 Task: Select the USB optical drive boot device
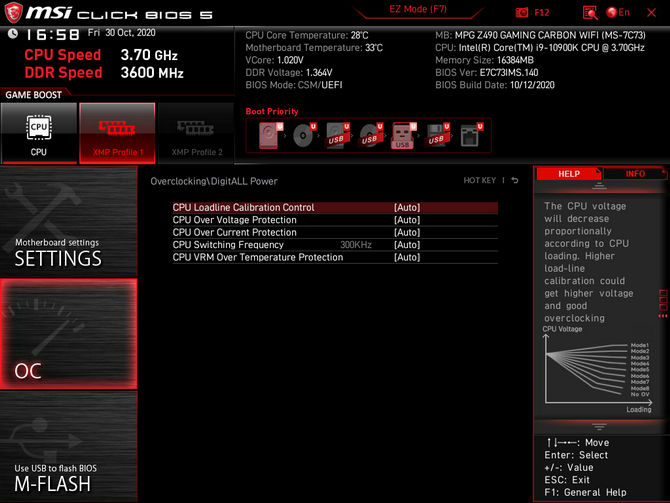pyautogui.click(x=370, y=135)
